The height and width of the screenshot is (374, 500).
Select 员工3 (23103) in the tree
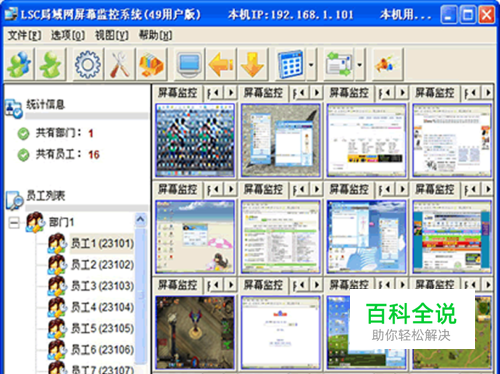click(x=102, y=286)
